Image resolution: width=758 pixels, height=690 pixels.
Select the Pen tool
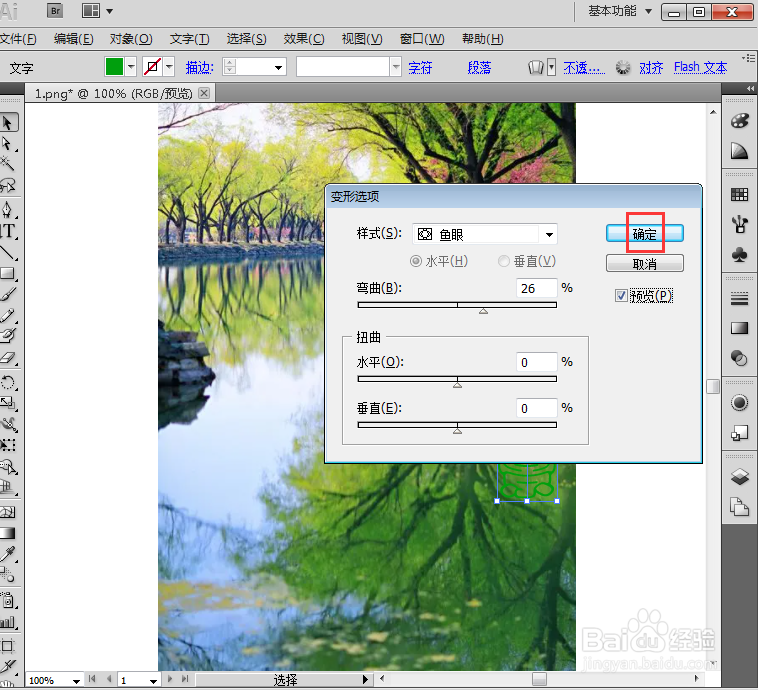click(x=7, y=210)
